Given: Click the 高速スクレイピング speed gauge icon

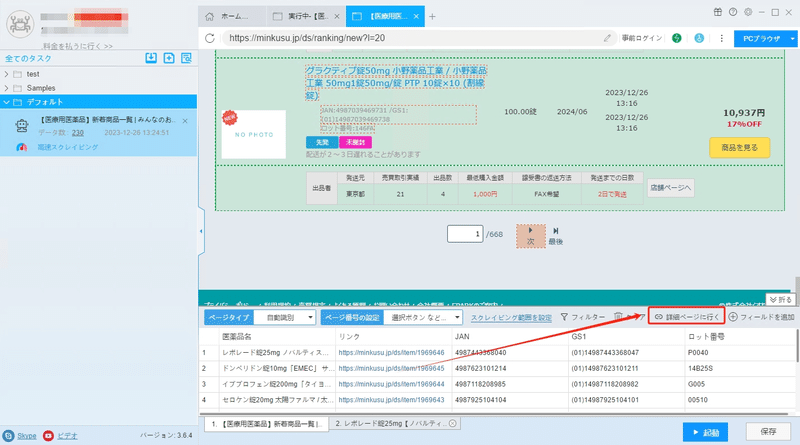Looking at the screenshot, I should (x=21, y=147).
